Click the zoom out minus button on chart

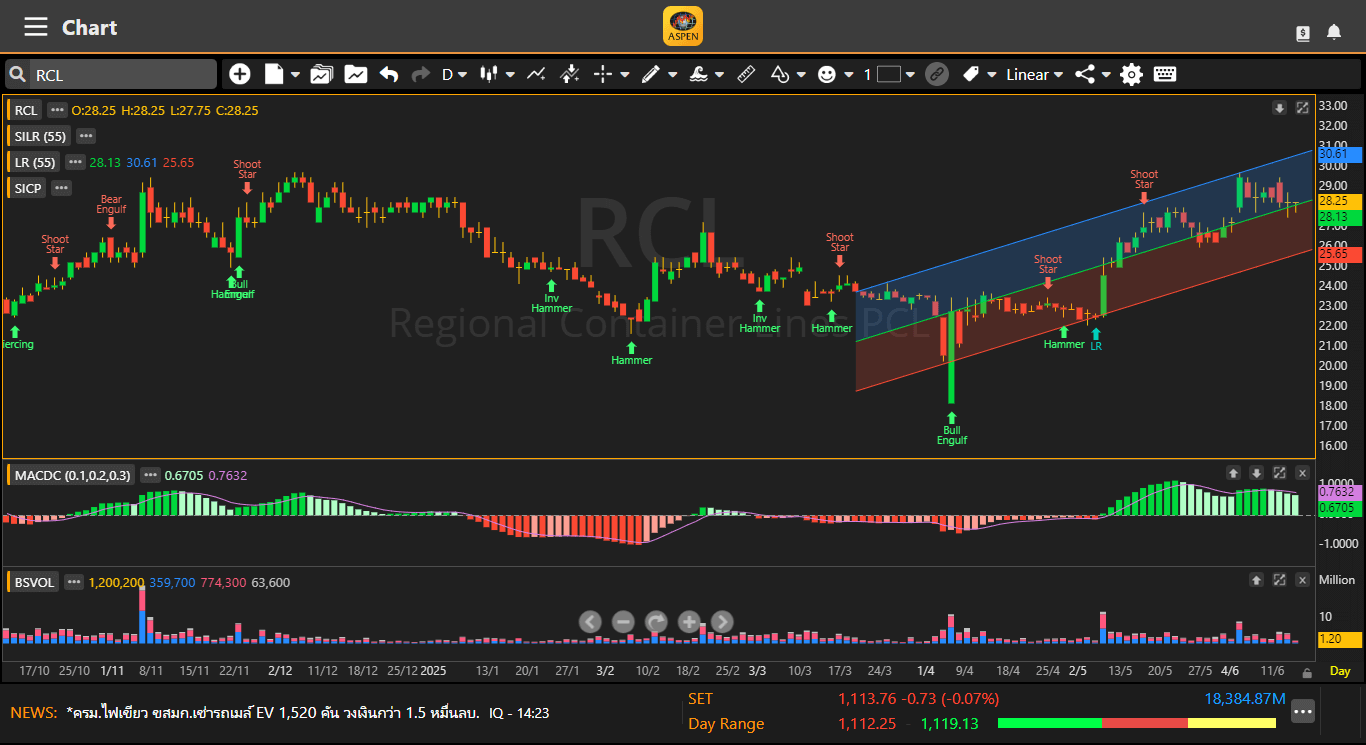tap(623, 622)
